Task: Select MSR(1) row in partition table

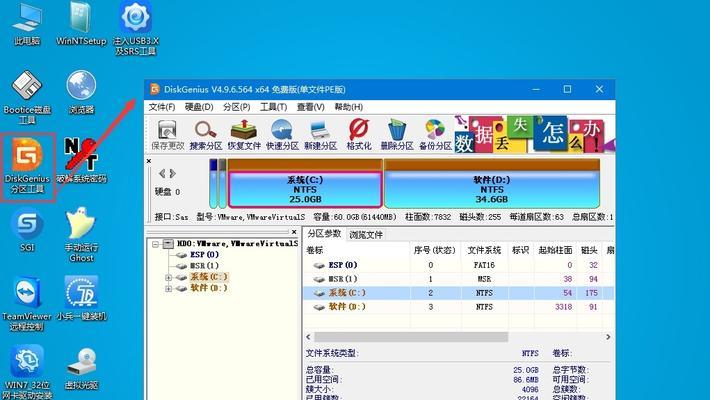Action: (458, 279)
